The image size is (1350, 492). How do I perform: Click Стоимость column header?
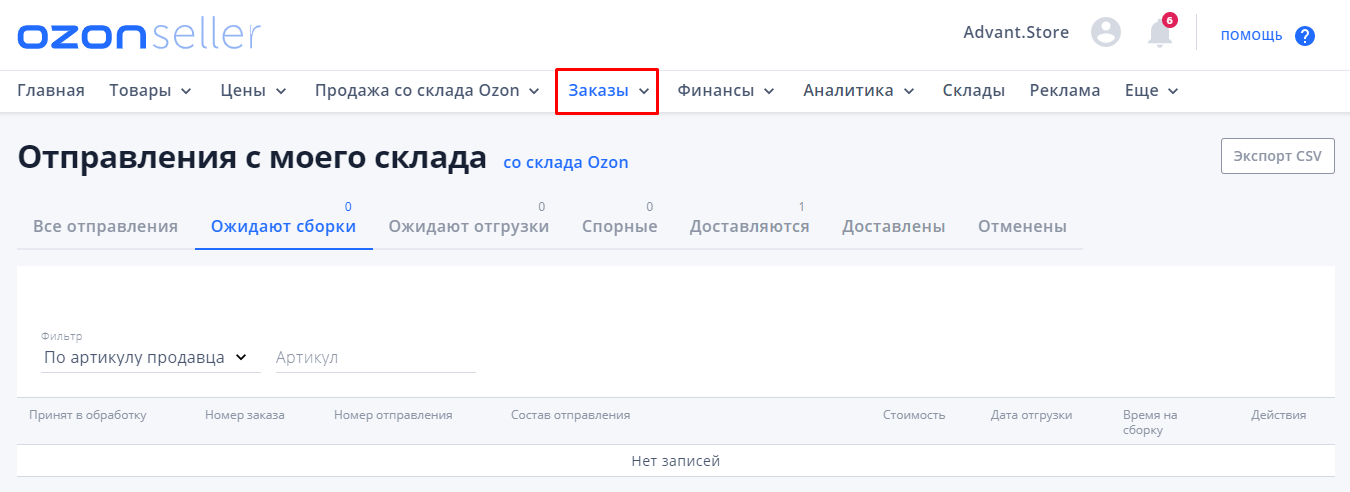click(914, 415)
